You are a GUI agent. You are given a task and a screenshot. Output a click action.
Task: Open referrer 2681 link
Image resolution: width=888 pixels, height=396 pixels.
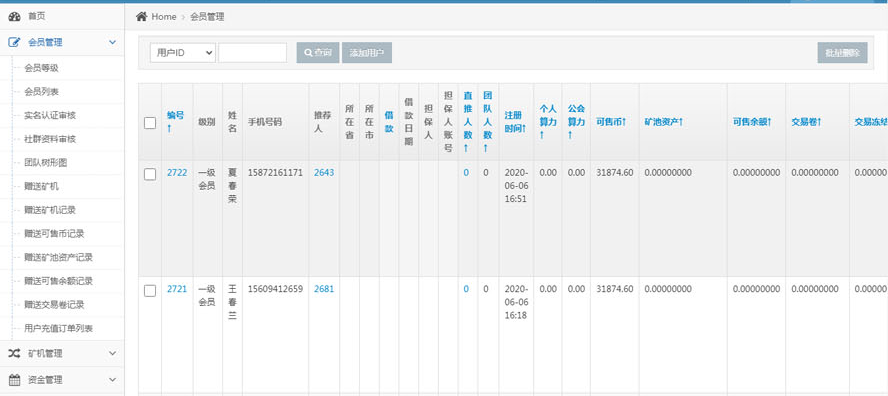point(324,289)
